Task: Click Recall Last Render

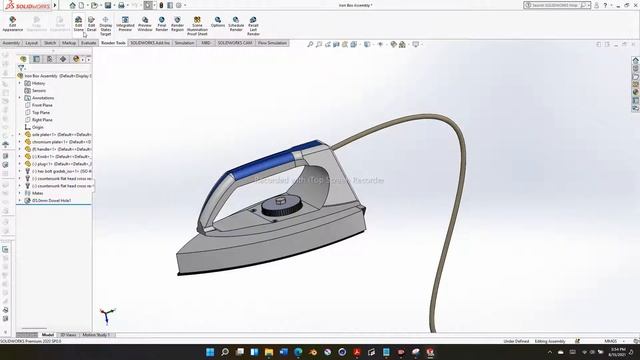Action: 253,26
